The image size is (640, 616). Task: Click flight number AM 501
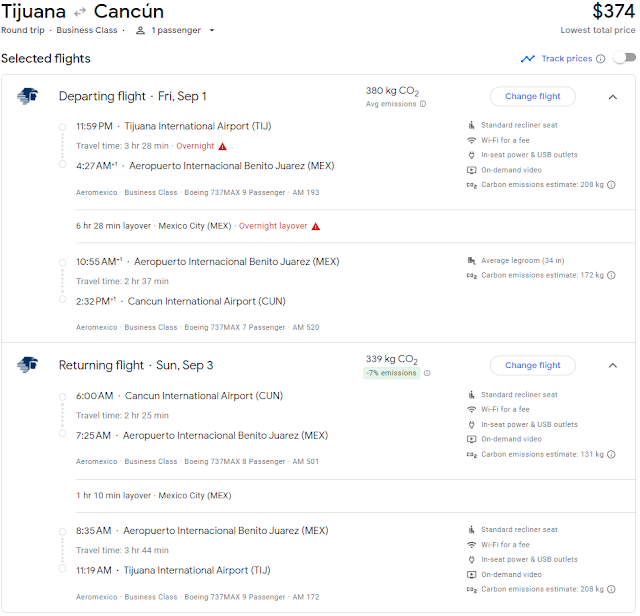307,463
